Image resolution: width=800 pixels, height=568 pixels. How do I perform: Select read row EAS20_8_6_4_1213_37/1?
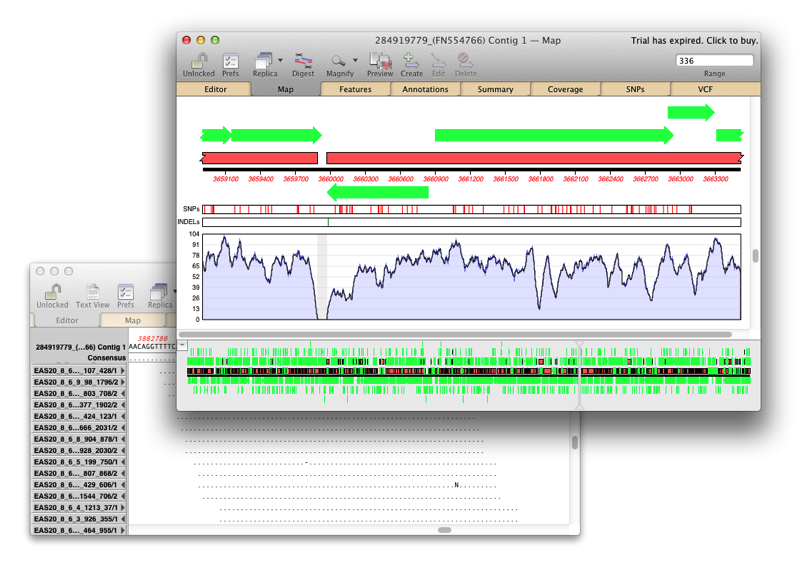[x=79, y=508]
